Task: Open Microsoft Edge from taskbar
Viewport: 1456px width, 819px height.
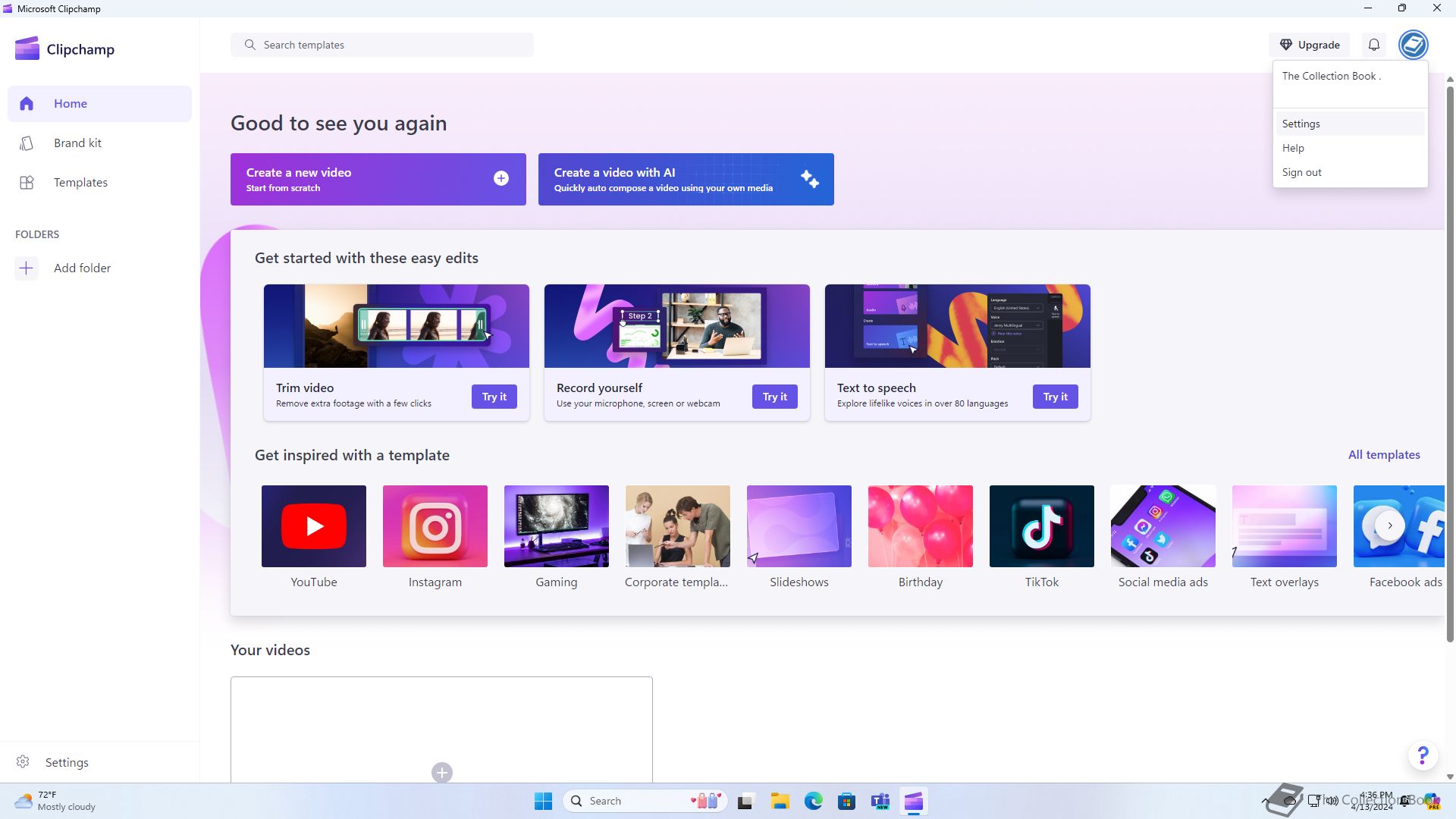Action: 813,801
